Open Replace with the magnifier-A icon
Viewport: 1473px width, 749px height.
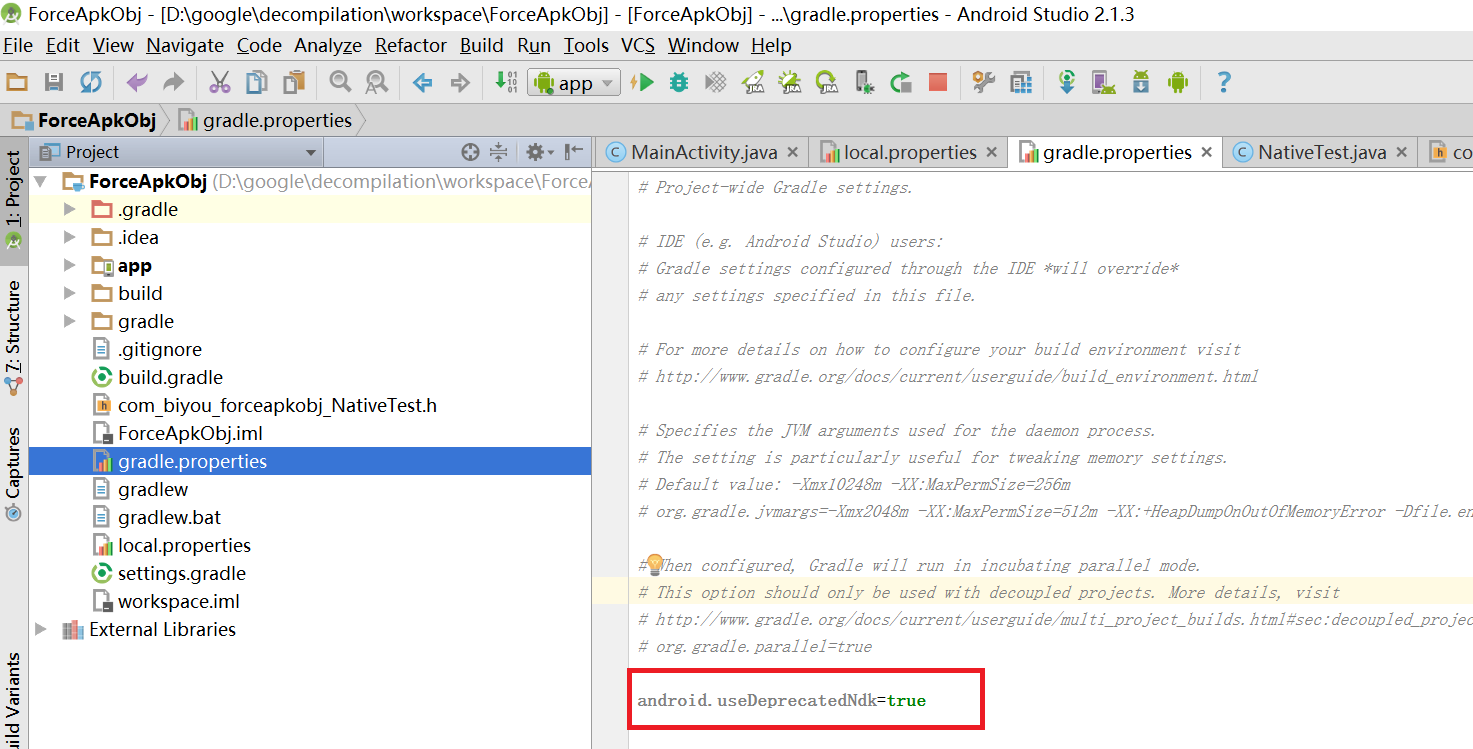pyautogui.click(x=376, y=82)
